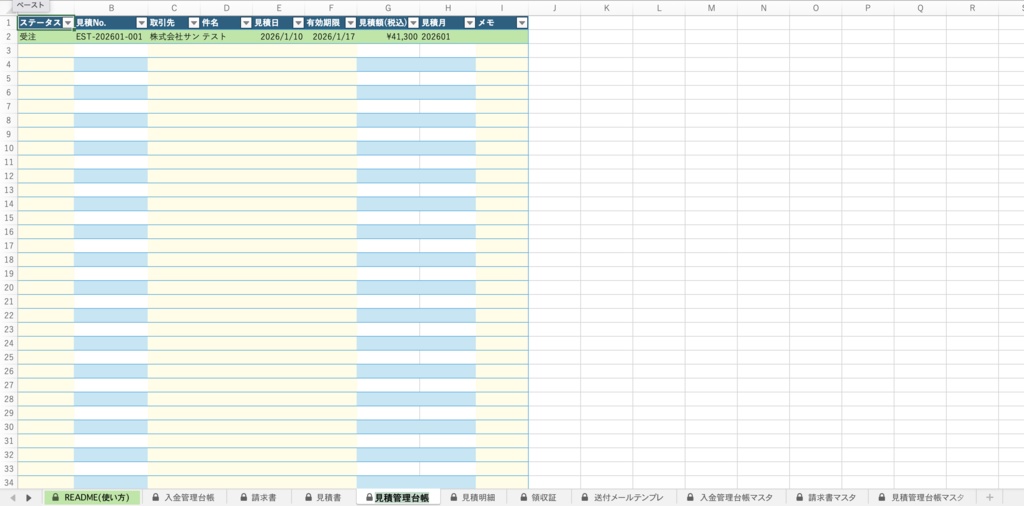This screenshot has height=506, width=1024.
Task: Select the cell 株式会社サン
Action: coord(174,37)
